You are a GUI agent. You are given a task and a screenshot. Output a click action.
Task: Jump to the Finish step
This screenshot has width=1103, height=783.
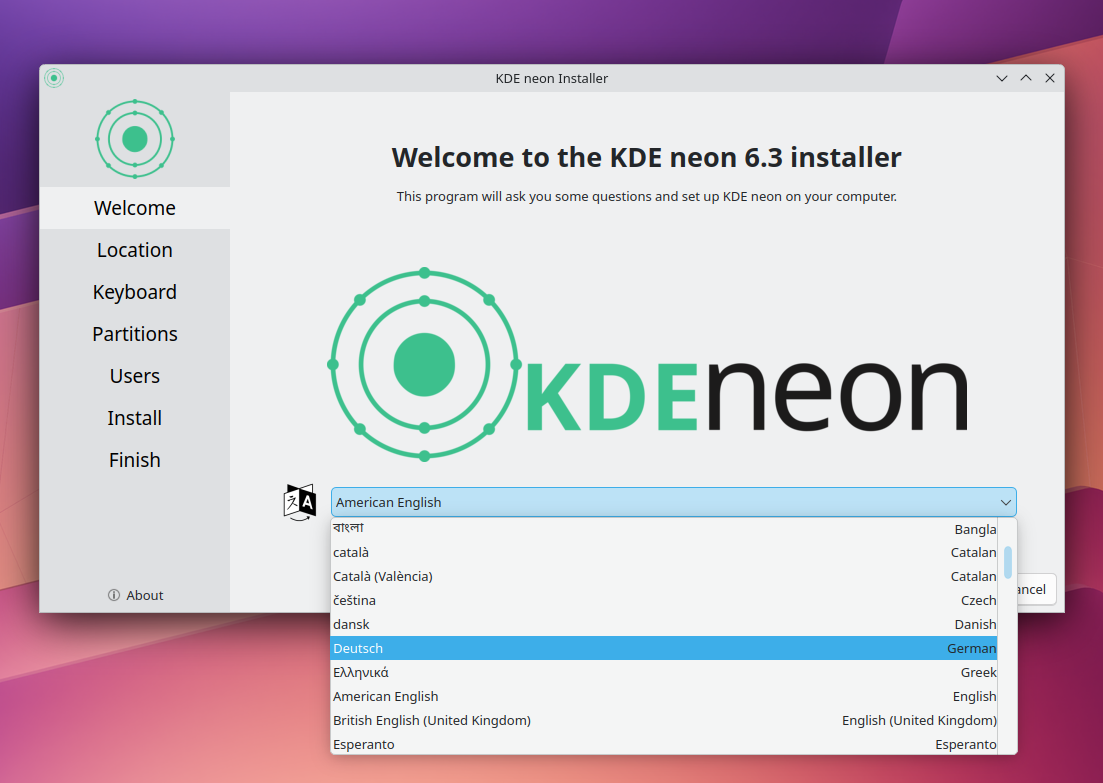pyautogui.click(x=134, y=459)
